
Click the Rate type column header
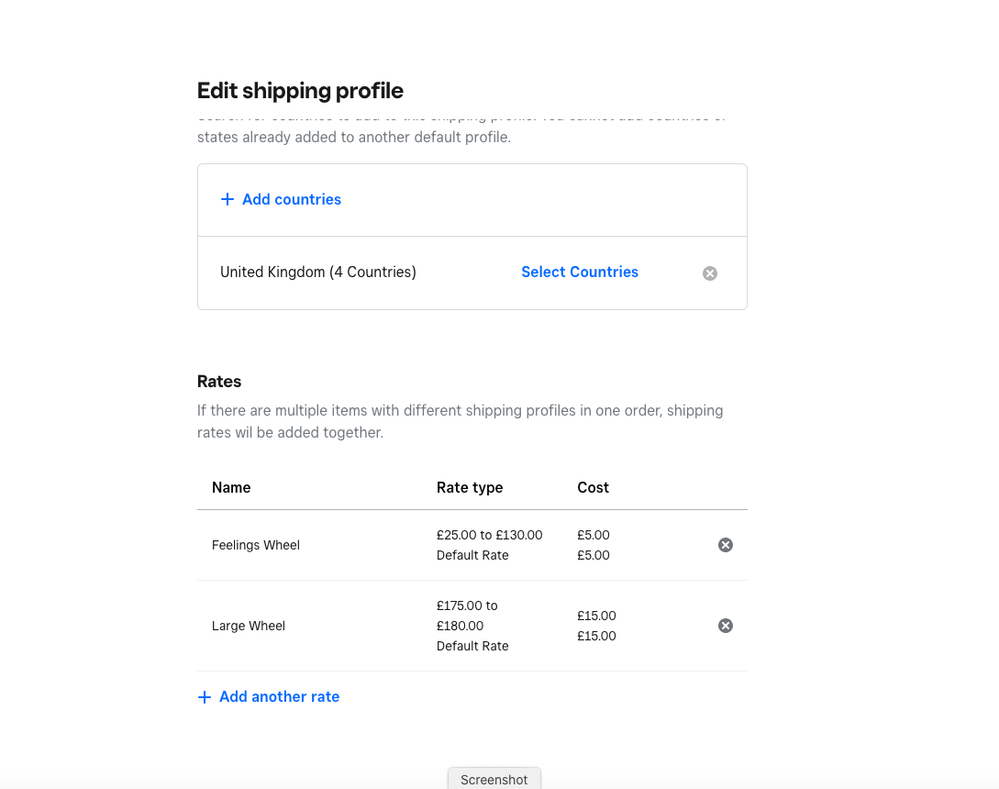click(x=469, y=488)
